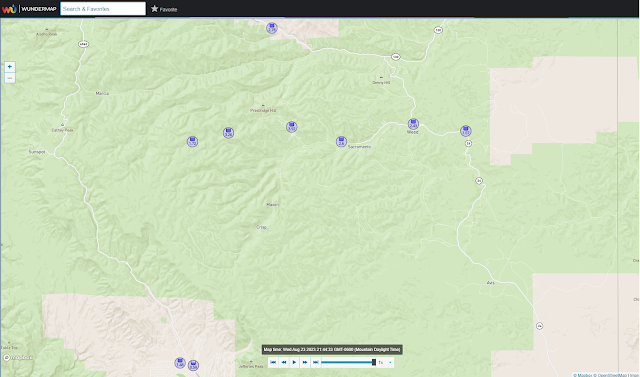The width and height of the screenshot is (640, 377).
Task: Open the rain station marker reading 2.43 at Weed
Action: pyautogui.click(x=413, y=124)
